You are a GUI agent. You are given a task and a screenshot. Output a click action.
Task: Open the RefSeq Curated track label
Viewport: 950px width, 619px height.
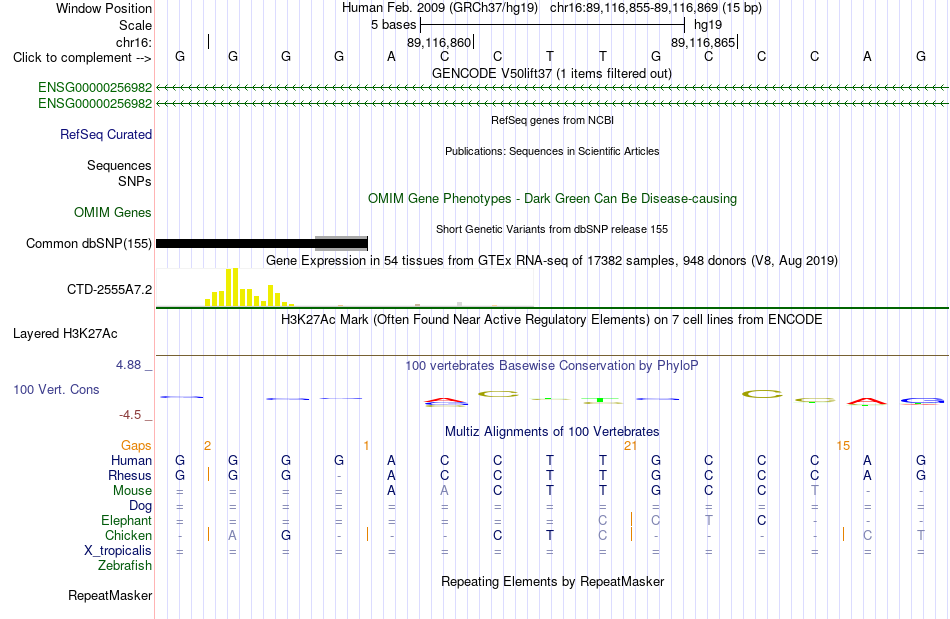[106, 134]
